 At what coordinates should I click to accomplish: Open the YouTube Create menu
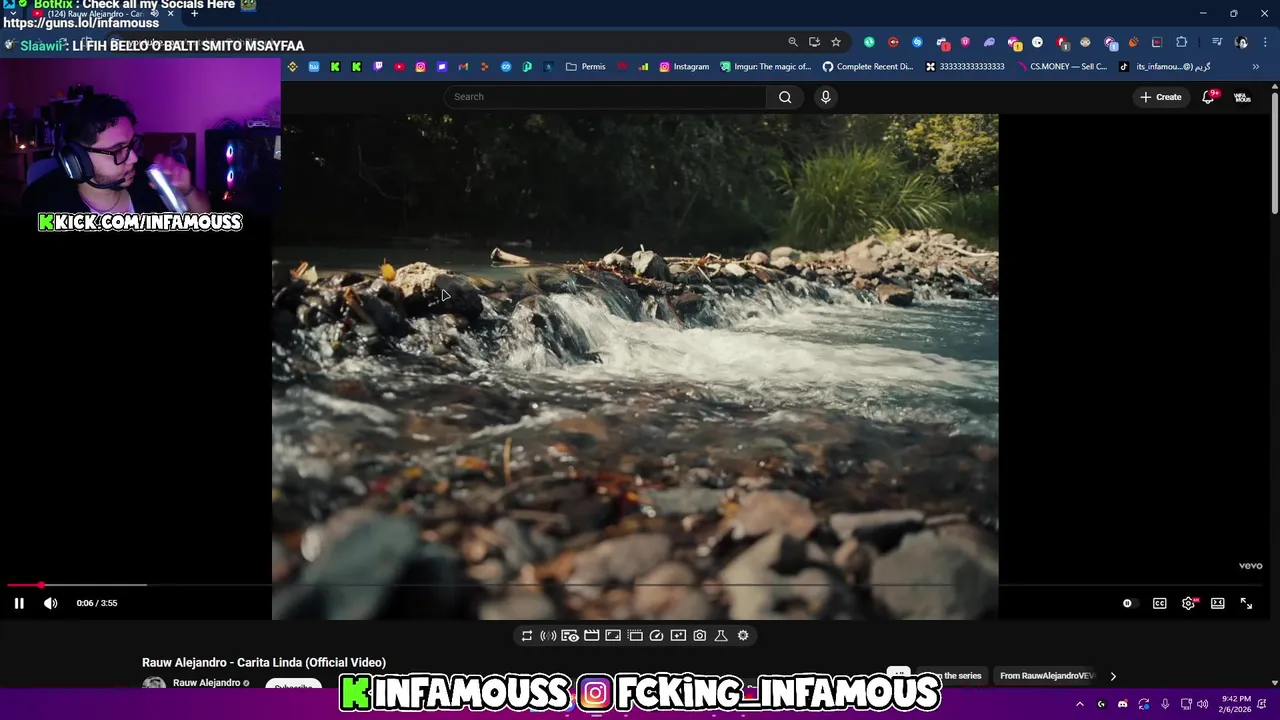(x=1161, y=97)
